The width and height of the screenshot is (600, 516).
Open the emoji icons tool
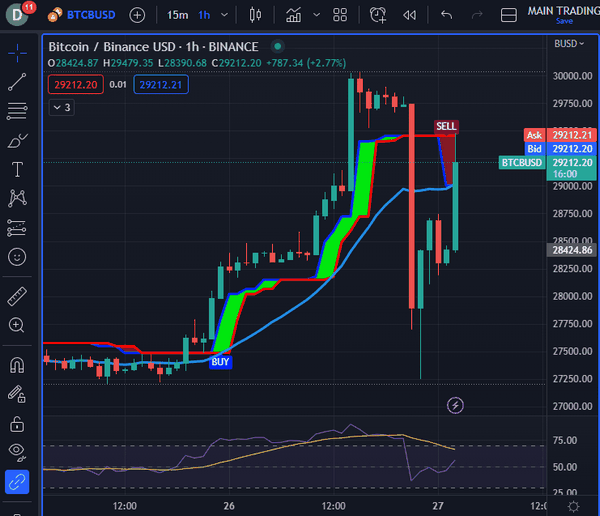coord(17,256)
